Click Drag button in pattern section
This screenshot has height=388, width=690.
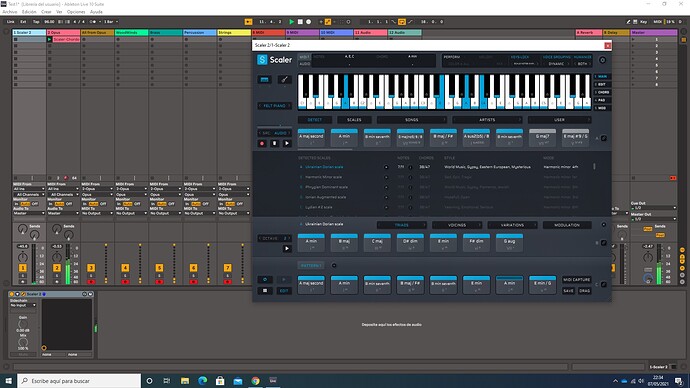[x=584, y=291]
